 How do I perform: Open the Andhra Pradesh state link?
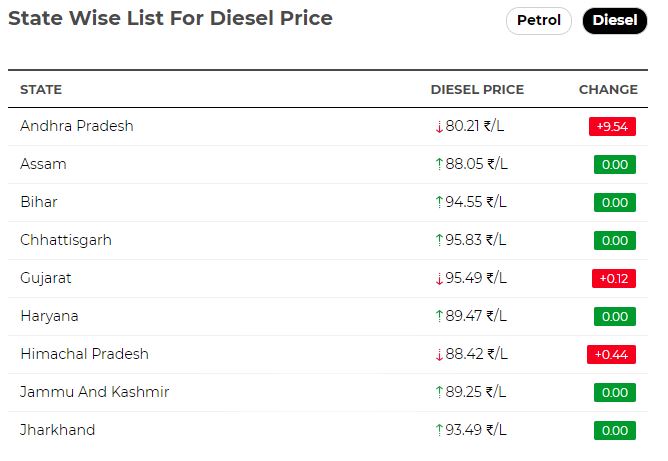tap(77, 126)
